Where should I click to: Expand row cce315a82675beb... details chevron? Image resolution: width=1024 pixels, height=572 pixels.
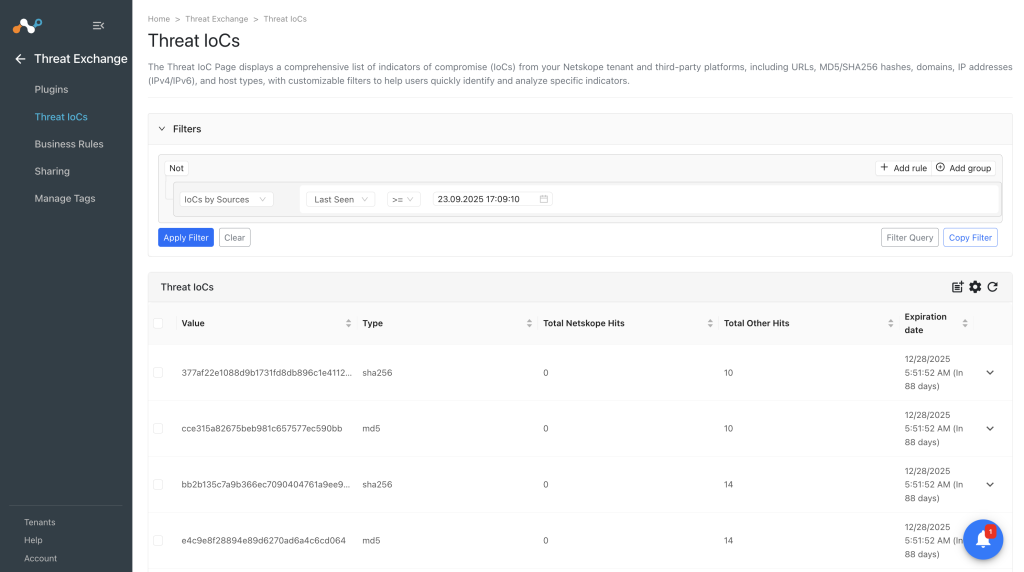(990, 428)
